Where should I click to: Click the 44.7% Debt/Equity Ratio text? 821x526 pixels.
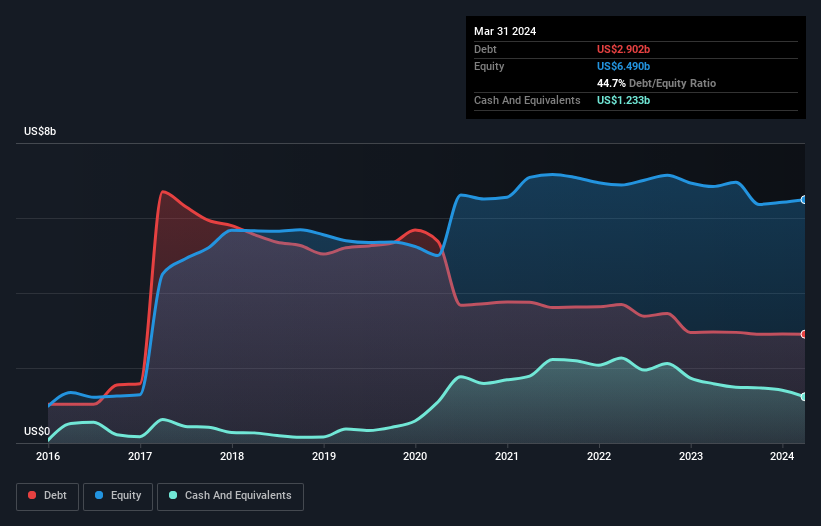click(x=656, y=83)
